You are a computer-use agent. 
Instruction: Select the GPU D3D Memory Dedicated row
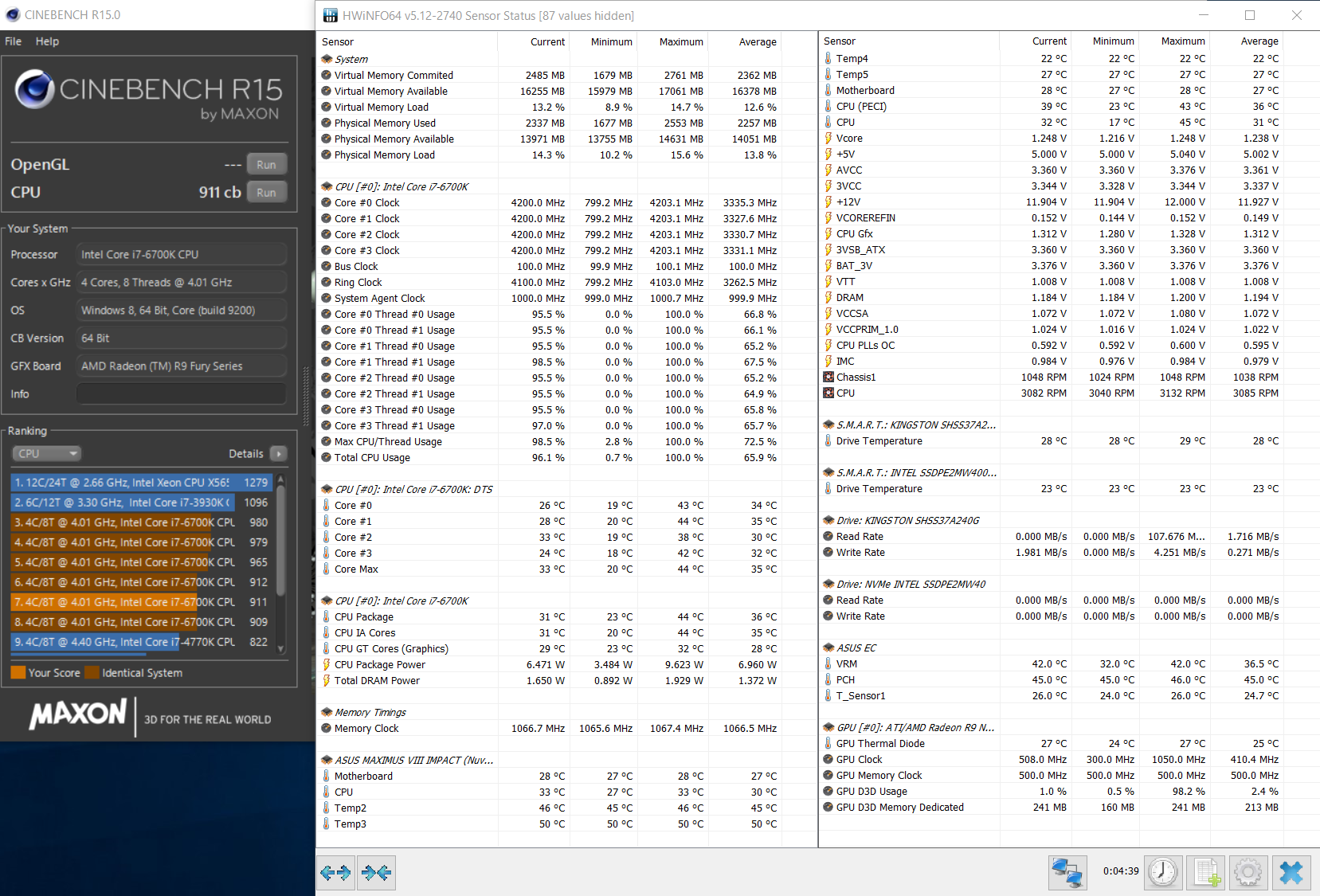click(x=1051, y=808)
